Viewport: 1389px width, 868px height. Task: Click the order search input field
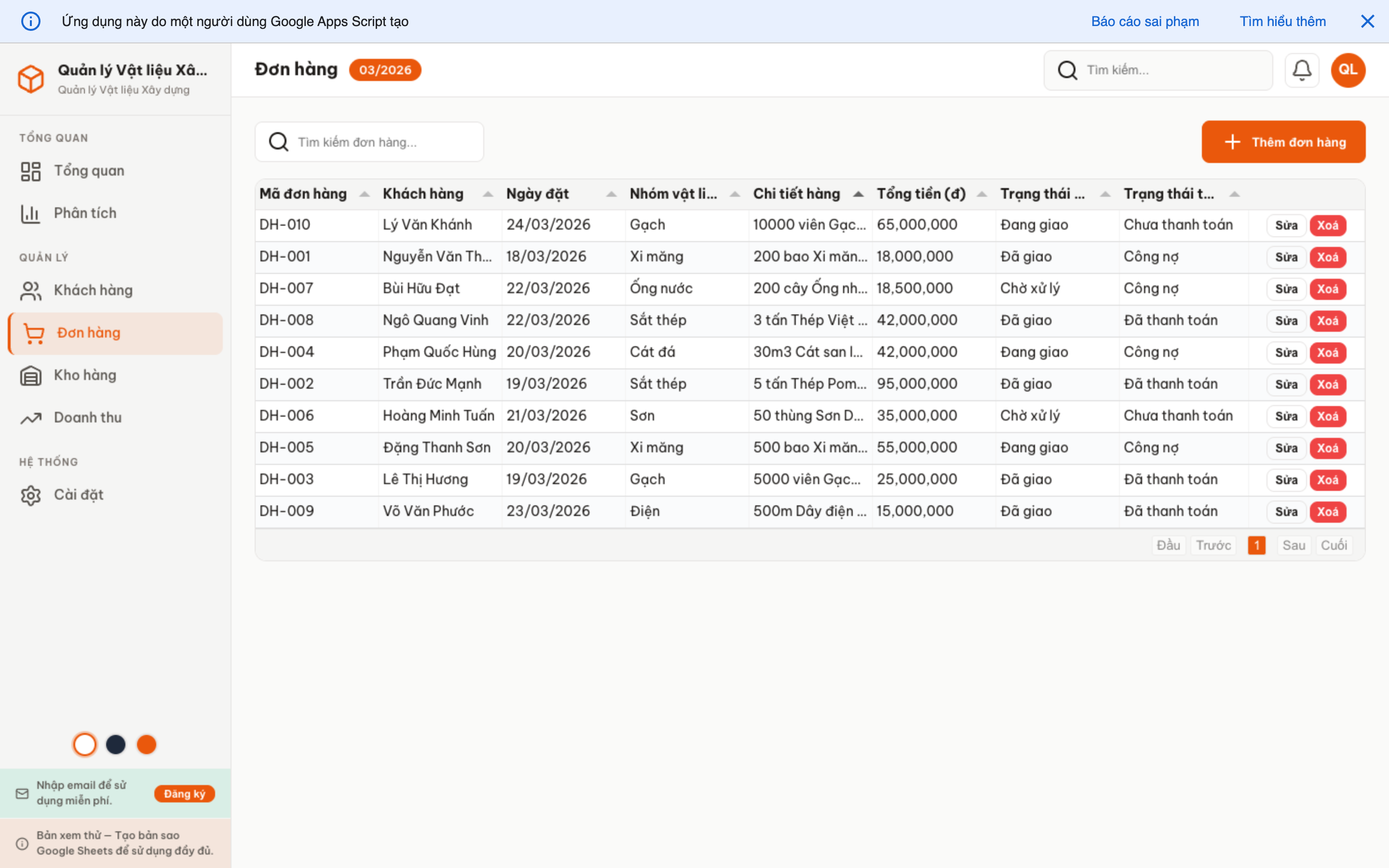coord(369,142)
